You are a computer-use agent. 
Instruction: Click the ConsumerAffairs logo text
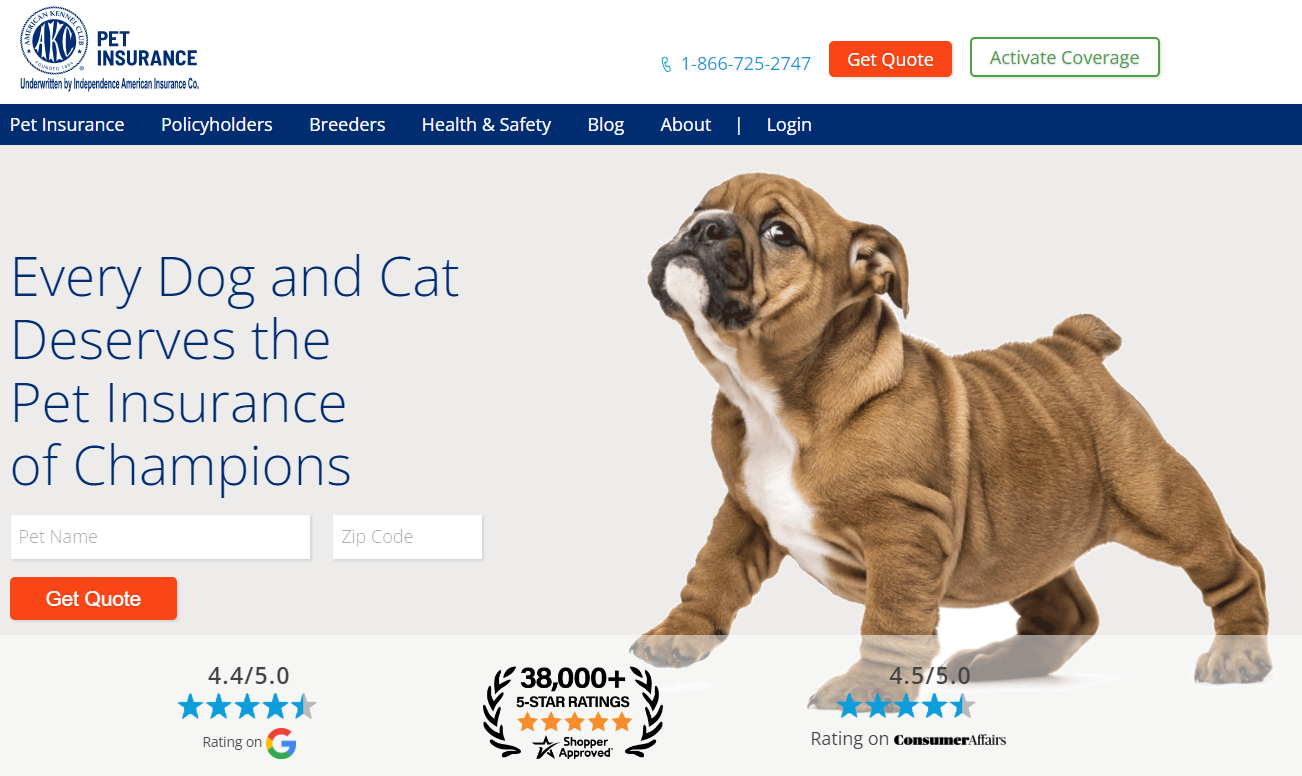(950, 740)
